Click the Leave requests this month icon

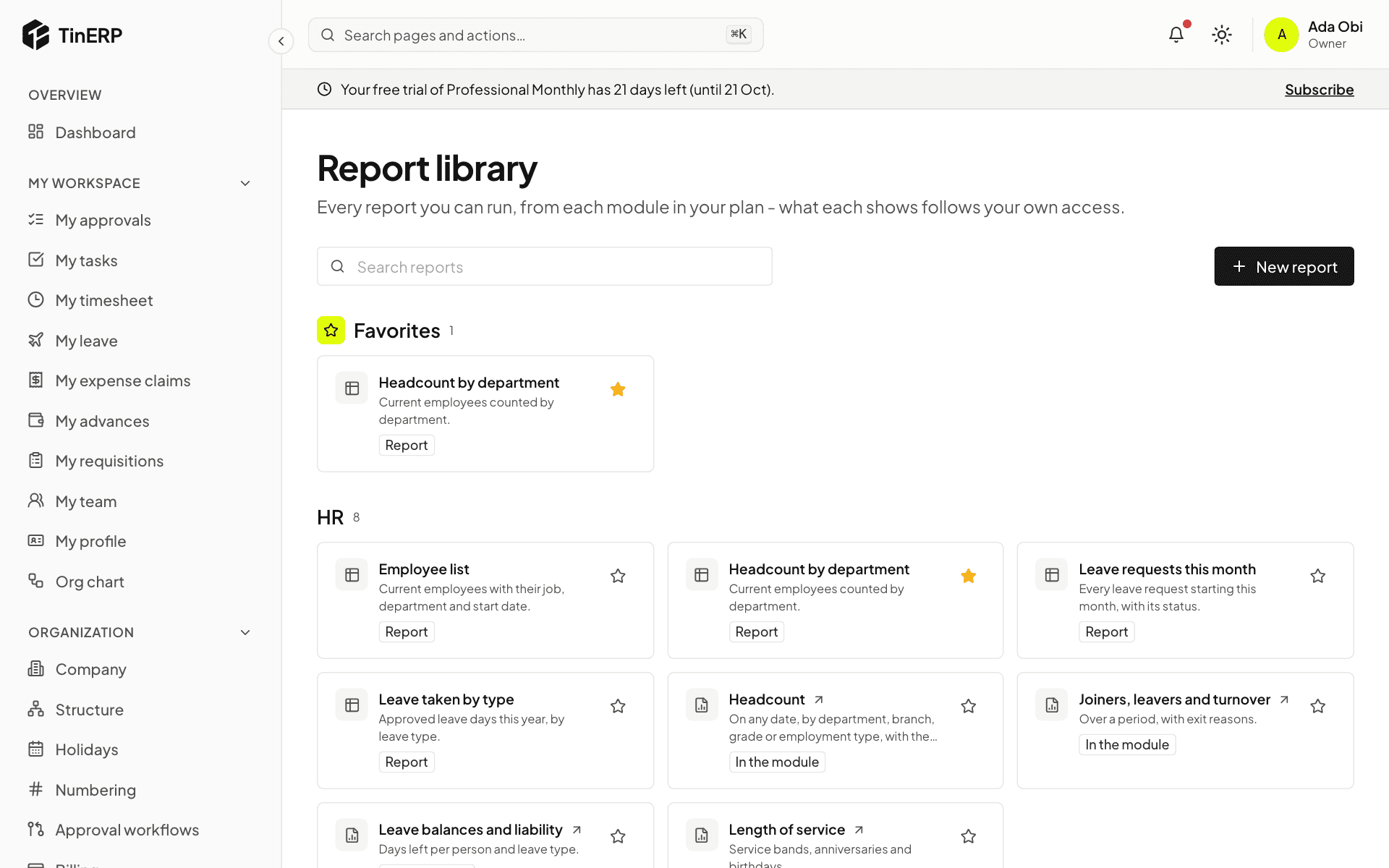tap(1052, 575)
